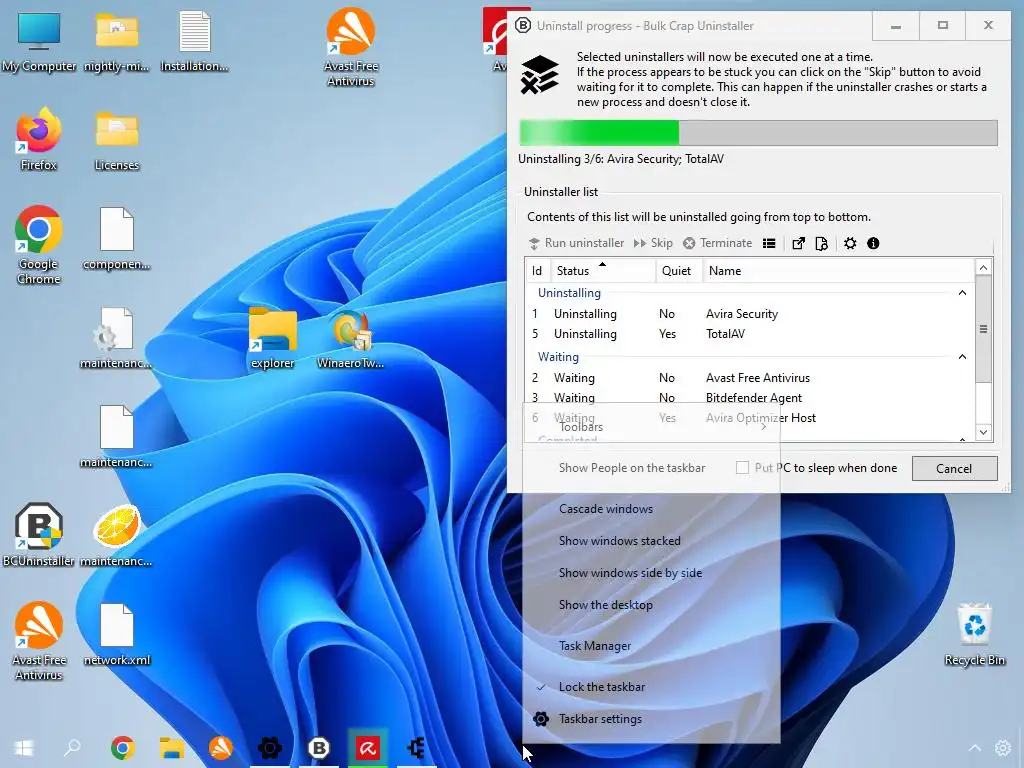The image size is (1024, 768).
Task: Click the Uninstalling group header
Action: 569,293
